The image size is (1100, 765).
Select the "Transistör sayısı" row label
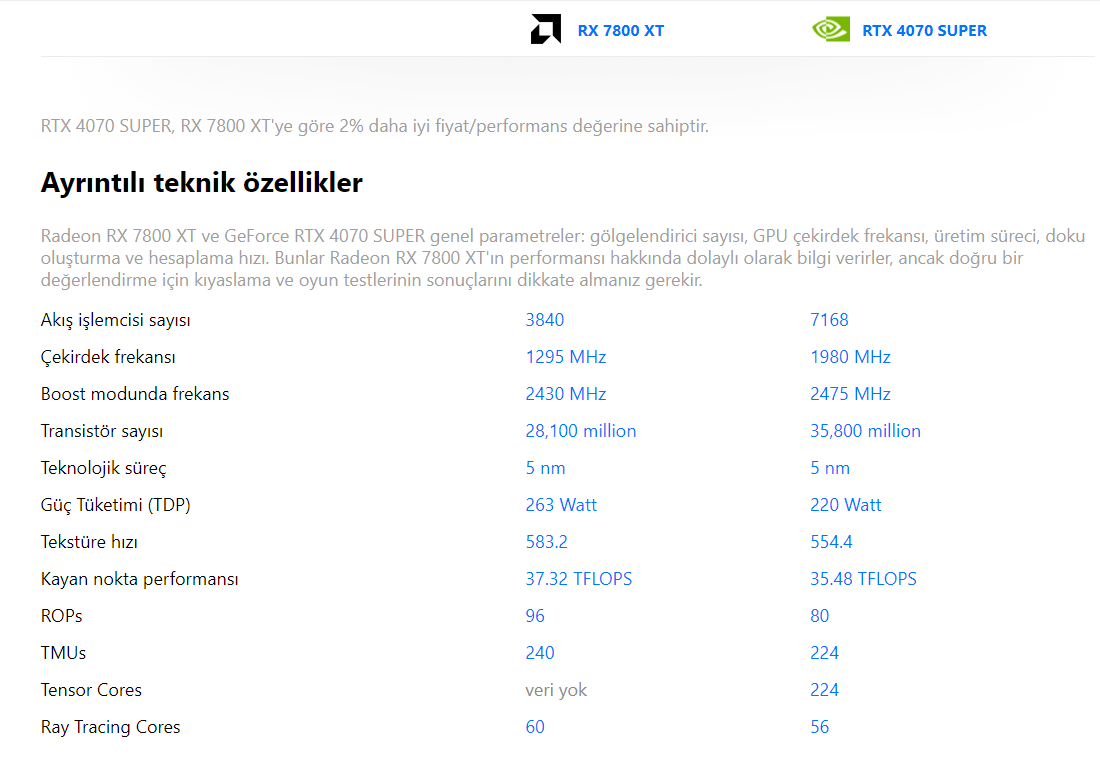tap(102, 432)
